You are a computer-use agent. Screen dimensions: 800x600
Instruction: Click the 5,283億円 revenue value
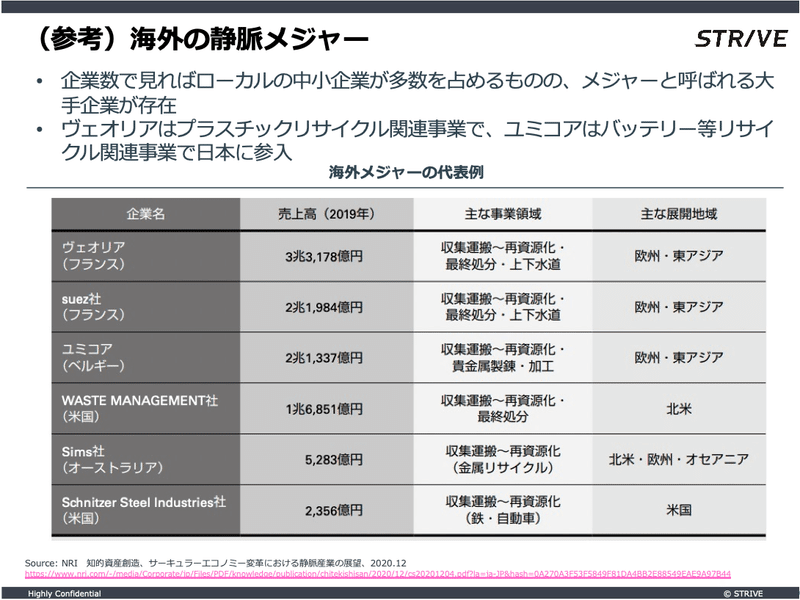pyautogui.click(x=334, y=460)
